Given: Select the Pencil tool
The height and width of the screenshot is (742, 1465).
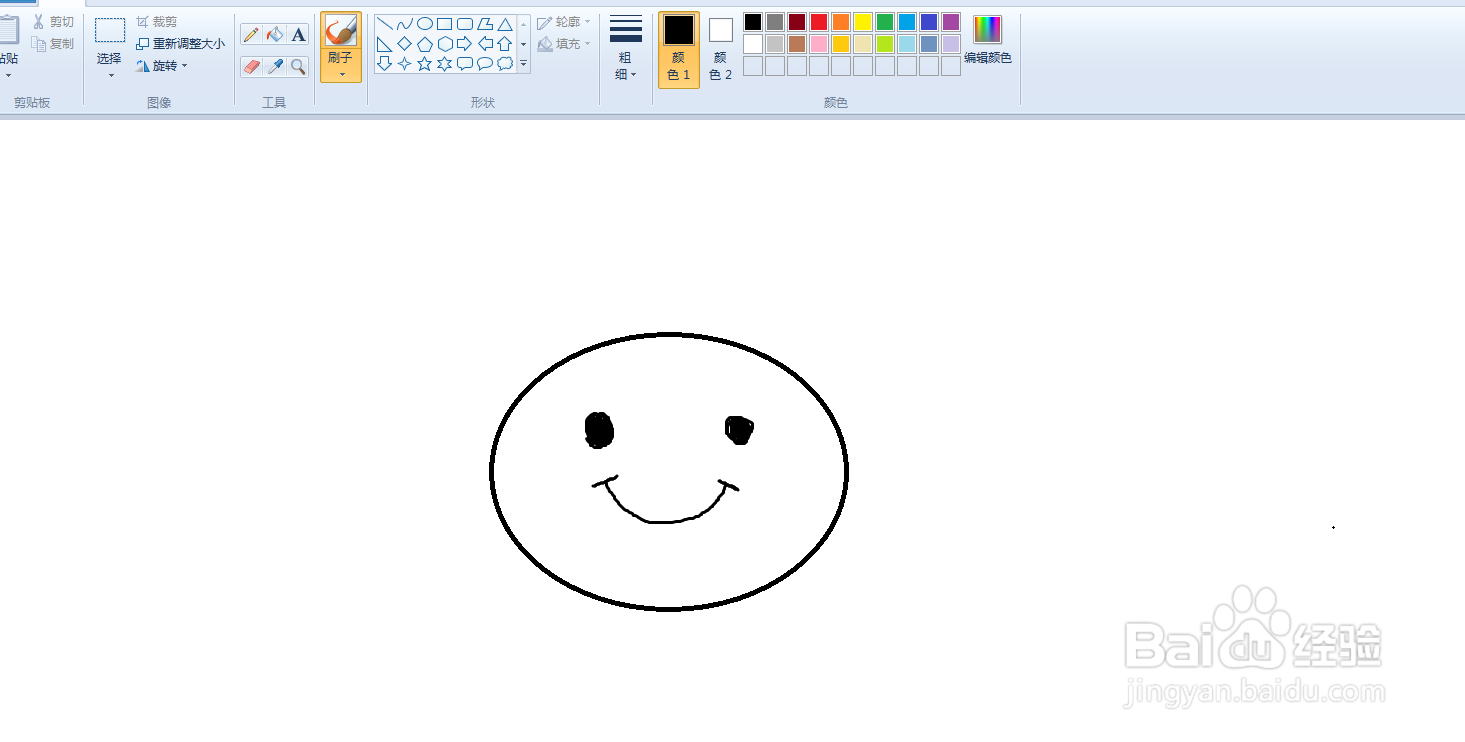Looking at the screenshot, I should pyautogui.click(x=251, y=35).
